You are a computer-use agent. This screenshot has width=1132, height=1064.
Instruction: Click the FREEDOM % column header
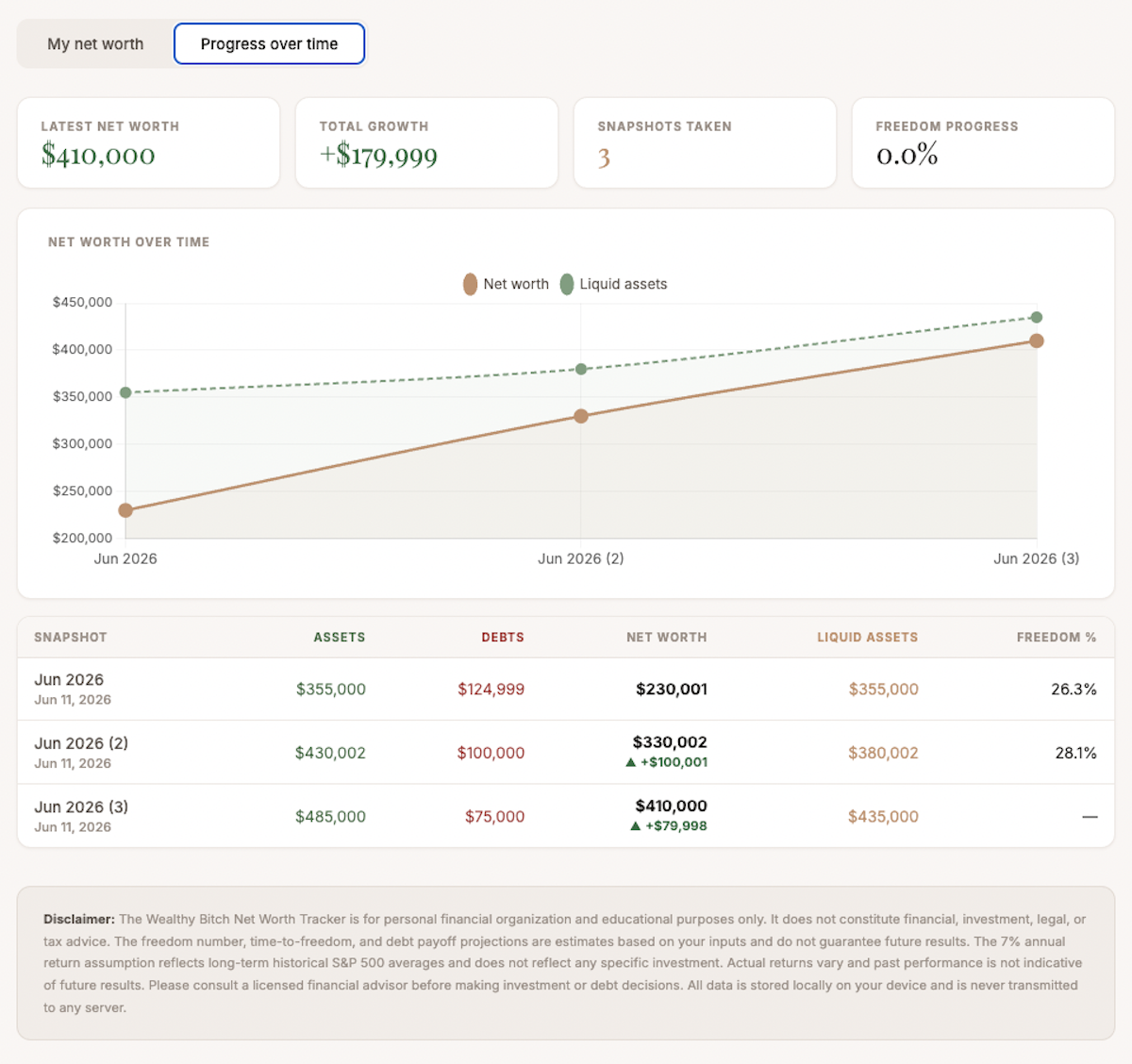1057,638
